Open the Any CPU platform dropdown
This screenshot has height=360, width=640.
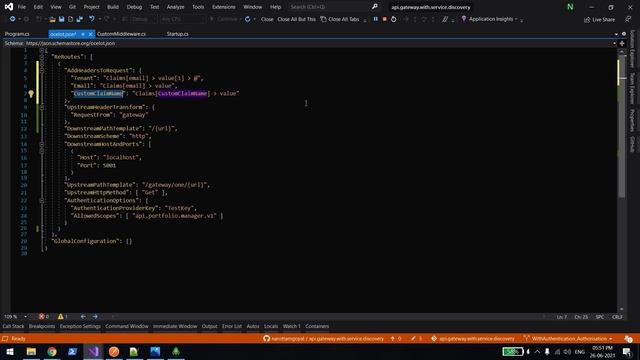pyautogui.click(x=182, y=19)
